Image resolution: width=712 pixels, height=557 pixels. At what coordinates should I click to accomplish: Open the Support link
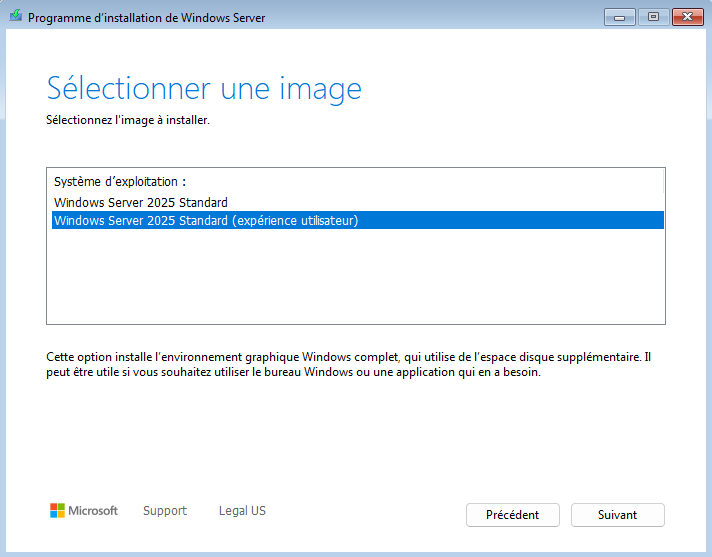tap(165, 511)
